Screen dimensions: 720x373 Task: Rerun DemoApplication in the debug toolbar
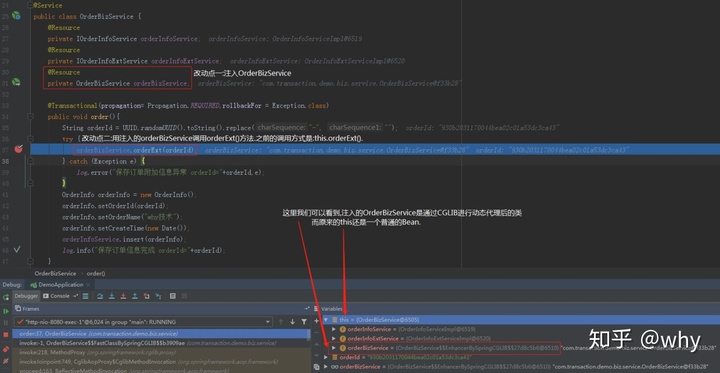(x=6, y=297)
